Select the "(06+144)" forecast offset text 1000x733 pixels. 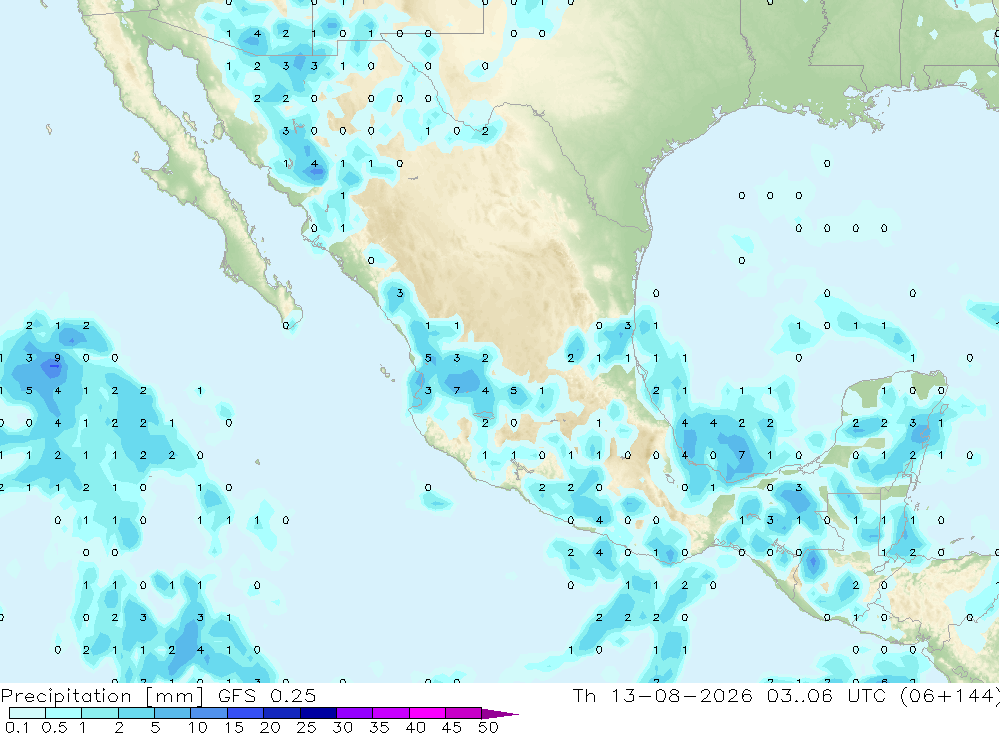coord(949,695)
